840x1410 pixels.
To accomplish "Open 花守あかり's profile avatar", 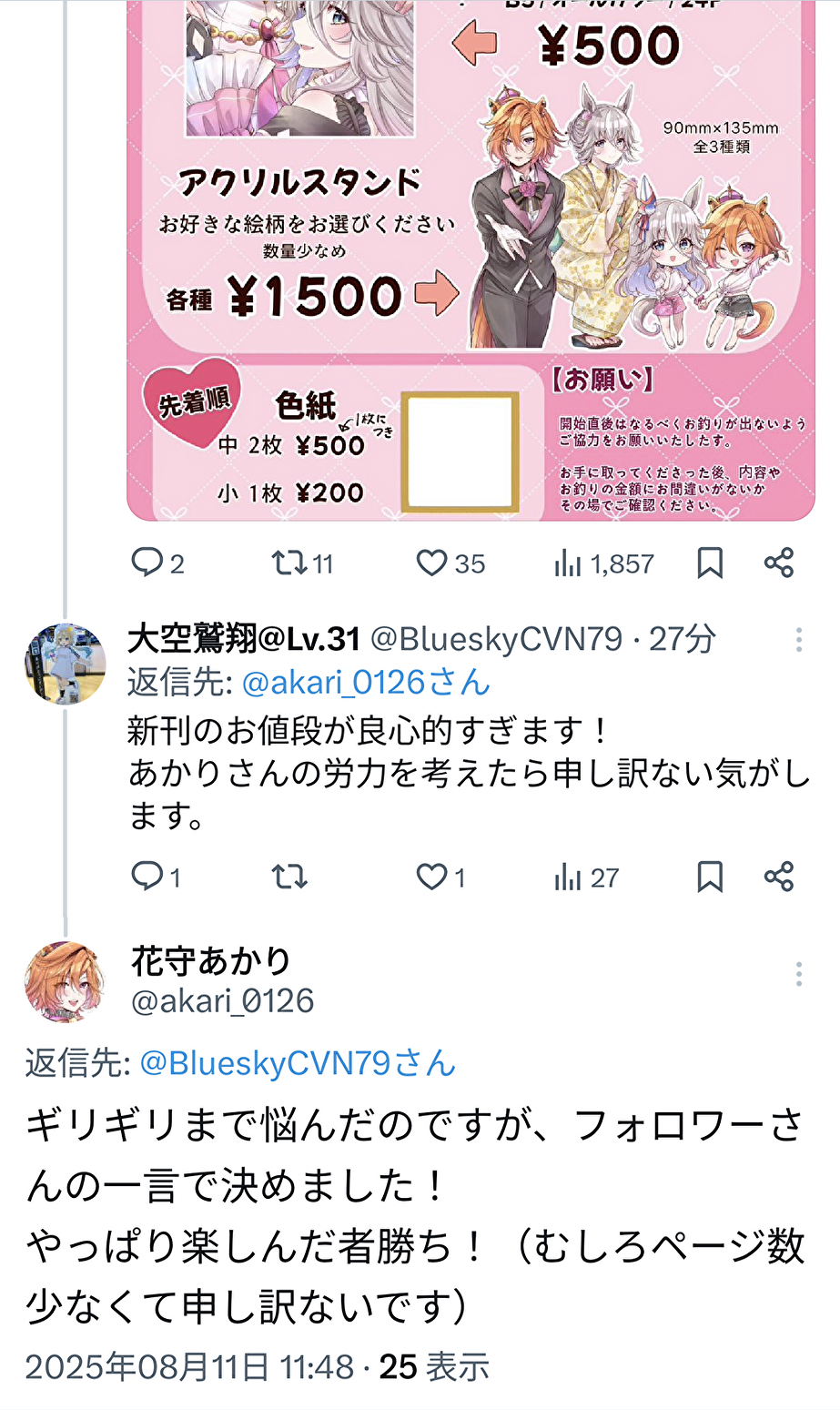I will tap(65, 981).
